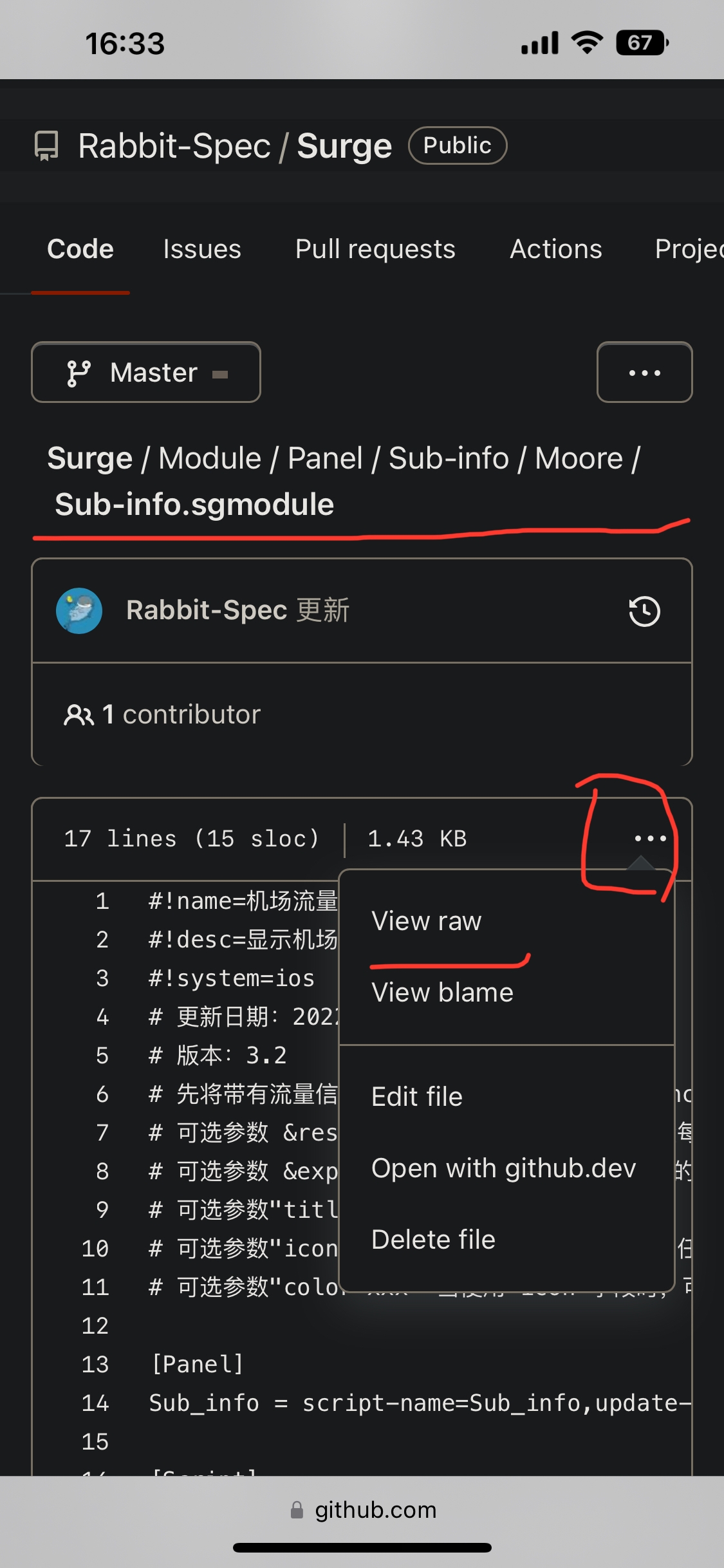Go to the Actions tab
Viewport: 724px width, 1568px height.
click(556, 249)
